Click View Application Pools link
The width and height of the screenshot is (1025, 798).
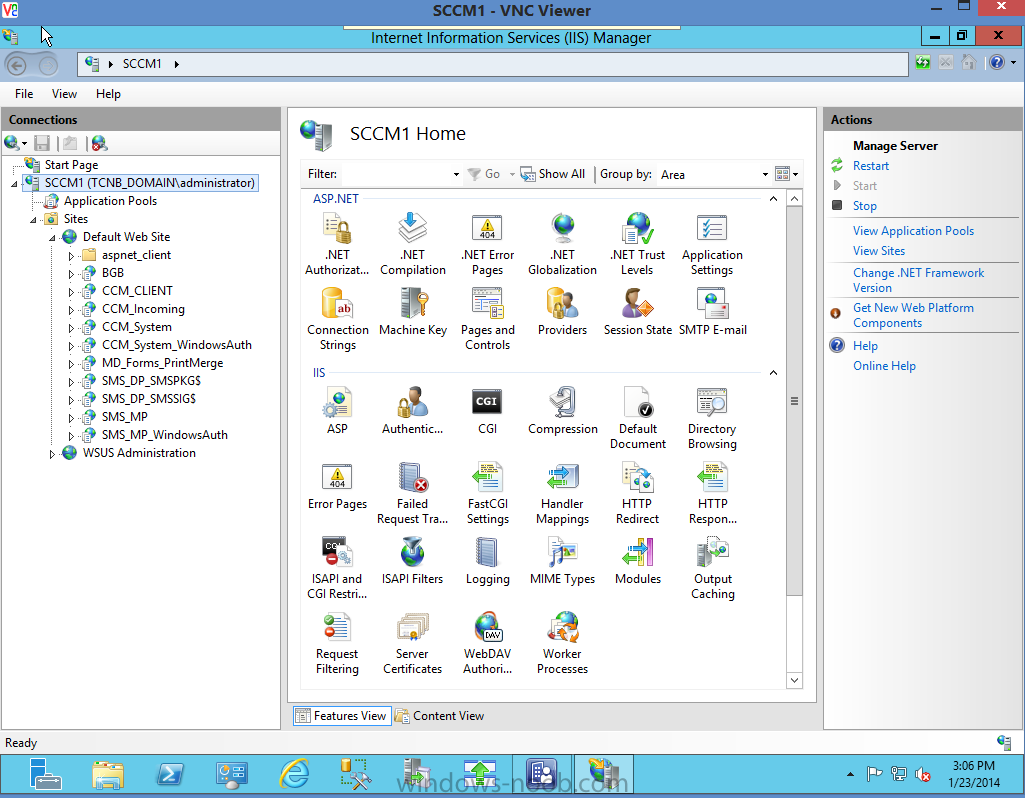[x=913, y=231]
